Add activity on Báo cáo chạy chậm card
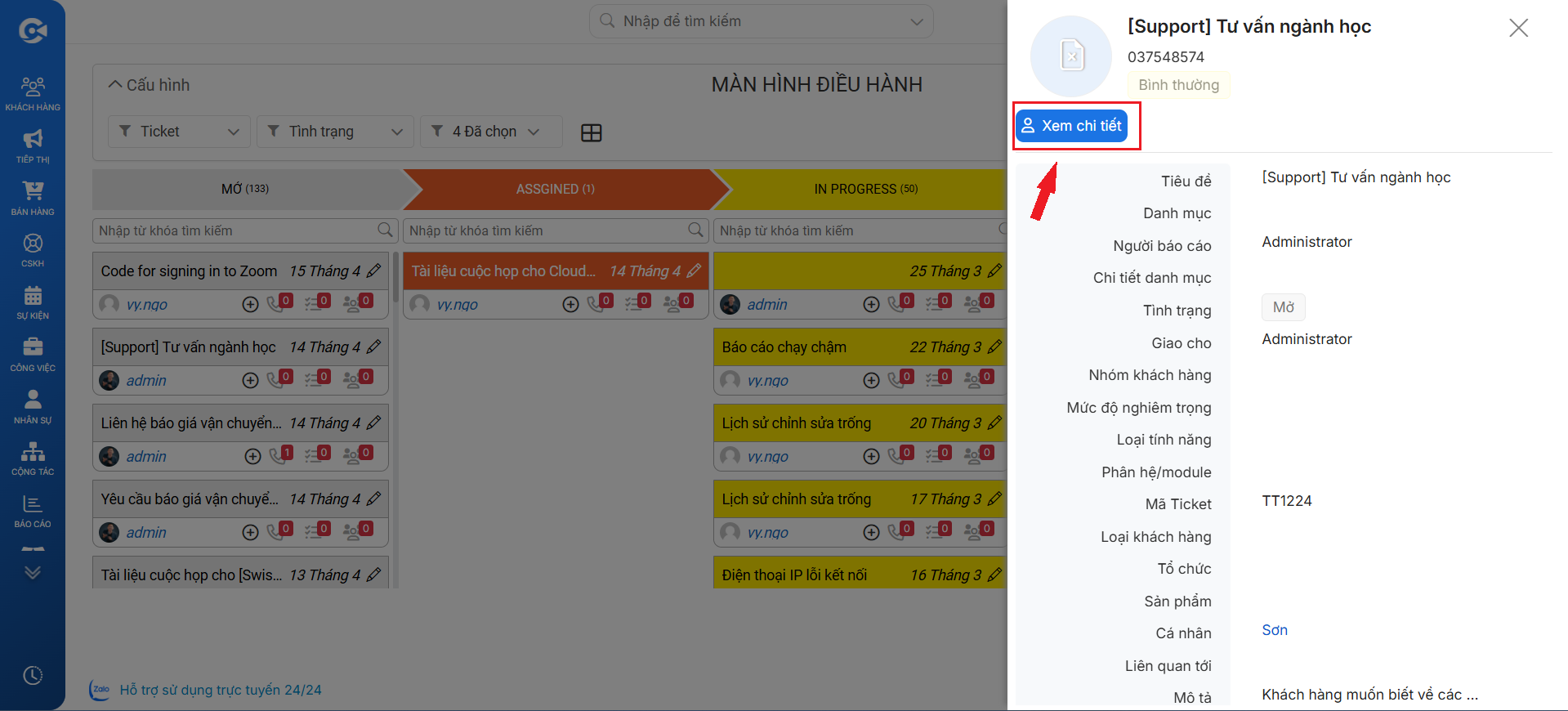 click(x=872, y=380)
